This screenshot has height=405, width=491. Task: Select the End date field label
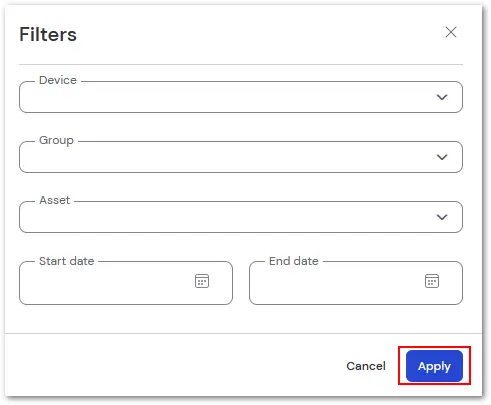point(294,261)
